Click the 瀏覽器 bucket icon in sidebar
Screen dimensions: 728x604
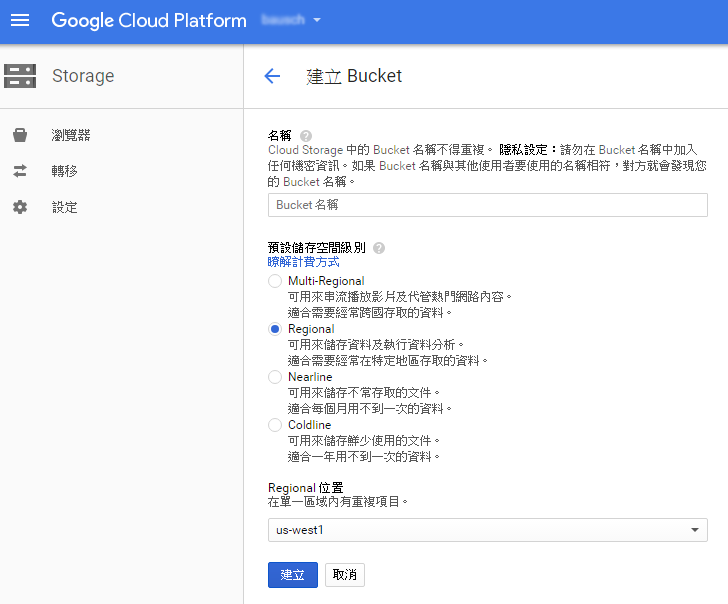click(x=20, y=135)
